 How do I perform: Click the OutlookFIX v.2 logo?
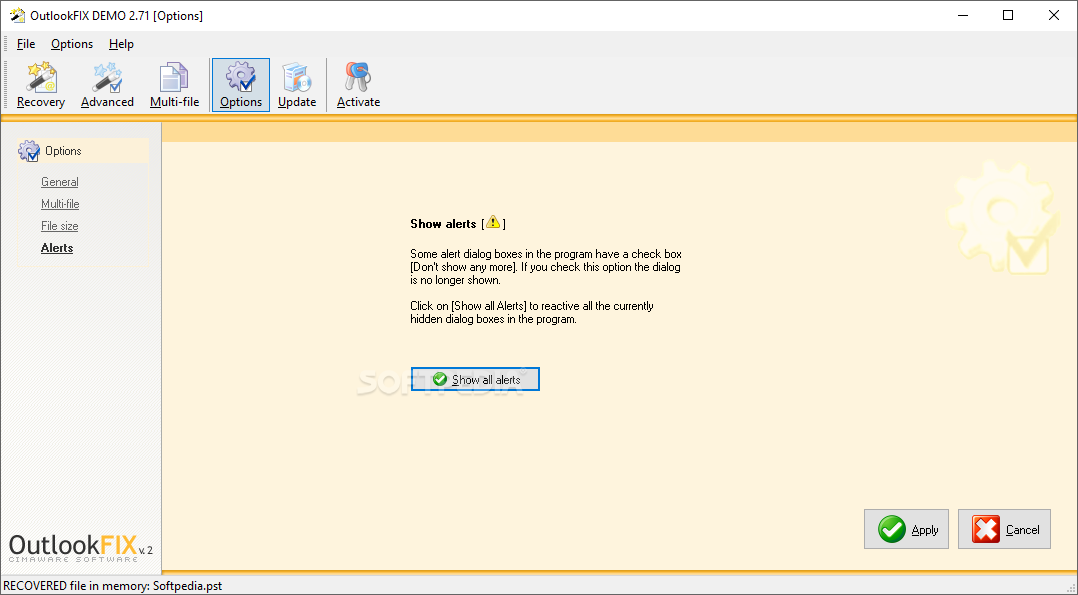point(80,548)
